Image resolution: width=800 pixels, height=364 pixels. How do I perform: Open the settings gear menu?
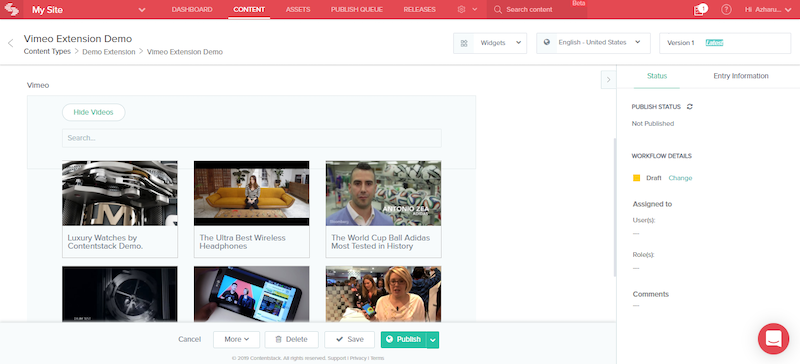(461, 10)
